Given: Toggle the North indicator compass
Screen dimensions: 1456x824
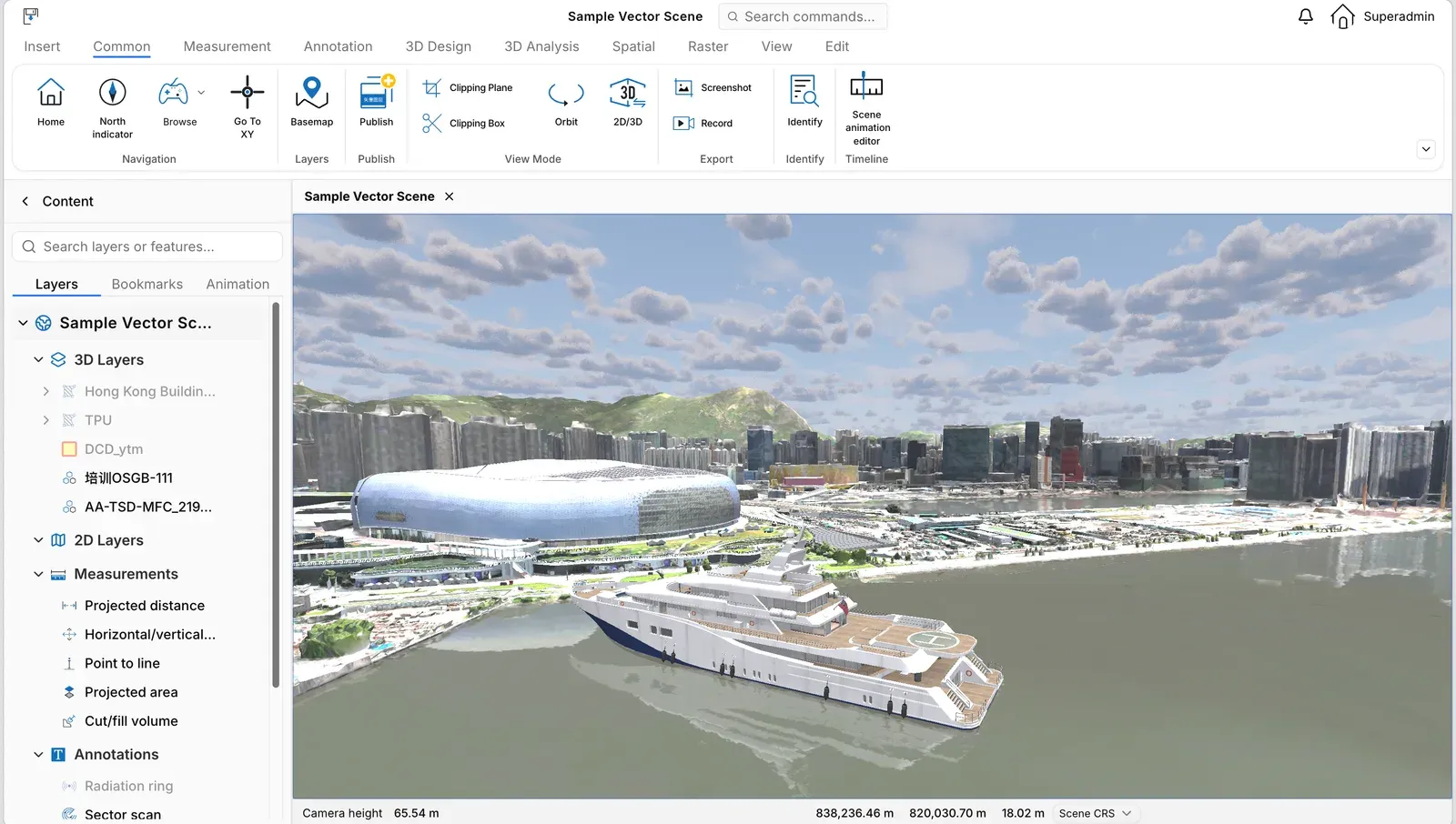Looking at the screenshot, I should (x=112, y=93).
